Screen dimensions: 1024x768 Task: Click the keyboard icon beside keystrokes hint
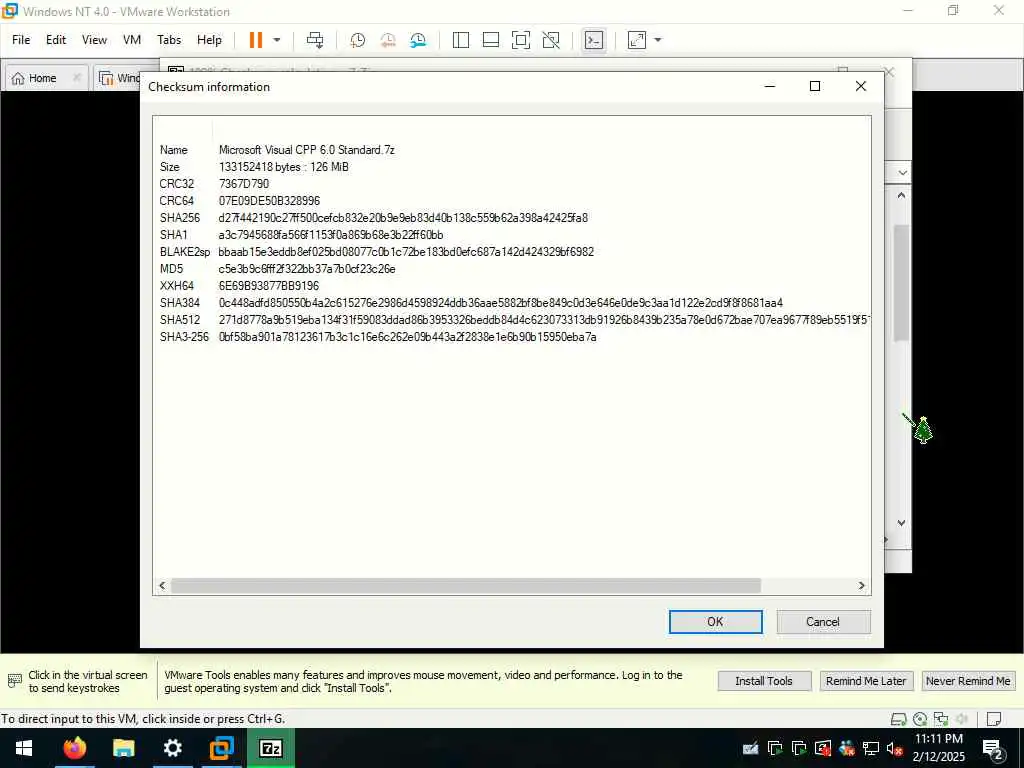(x=14, y=680)
